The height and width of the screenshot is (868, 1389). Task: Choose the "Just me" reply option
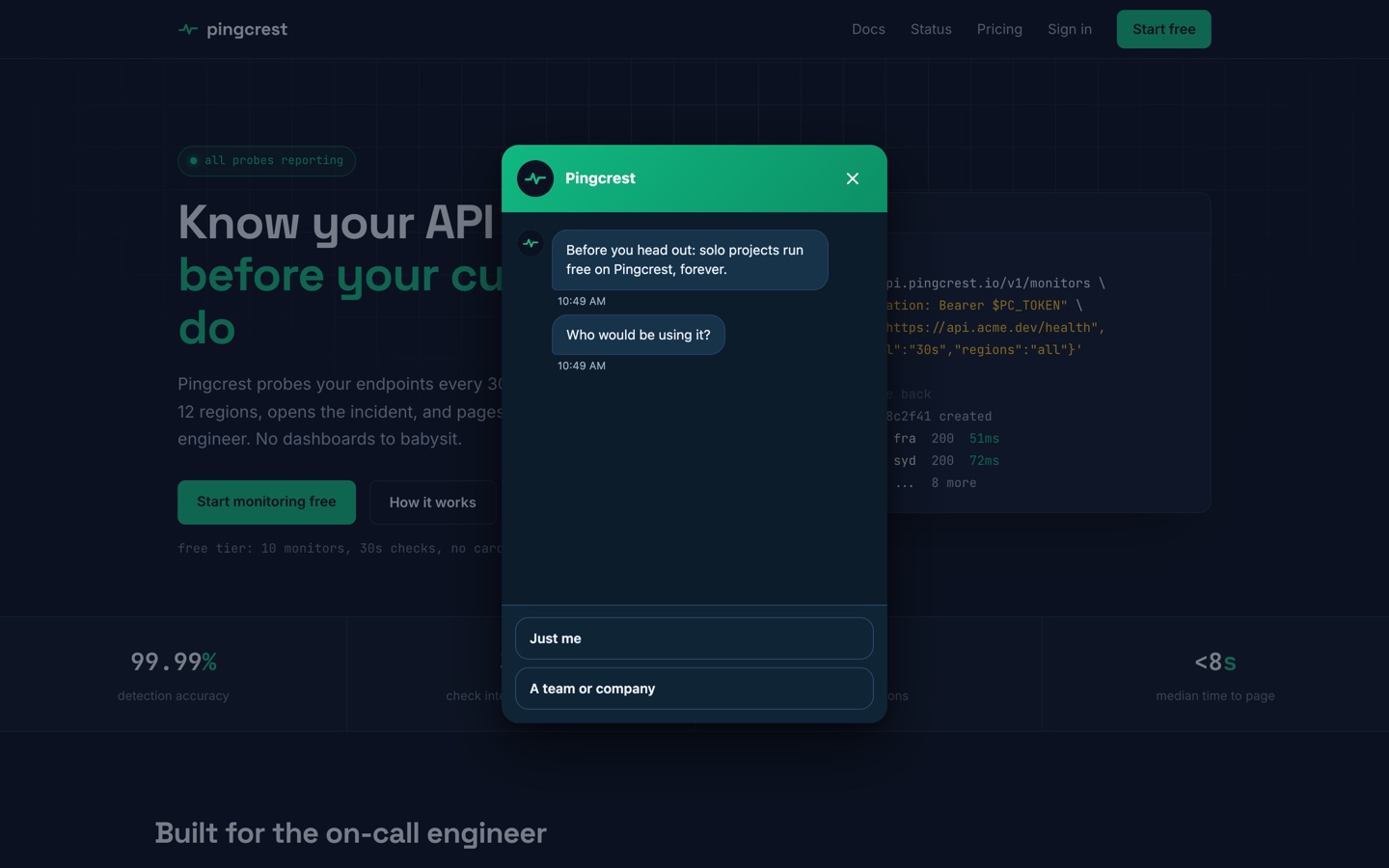pos(694,638)
